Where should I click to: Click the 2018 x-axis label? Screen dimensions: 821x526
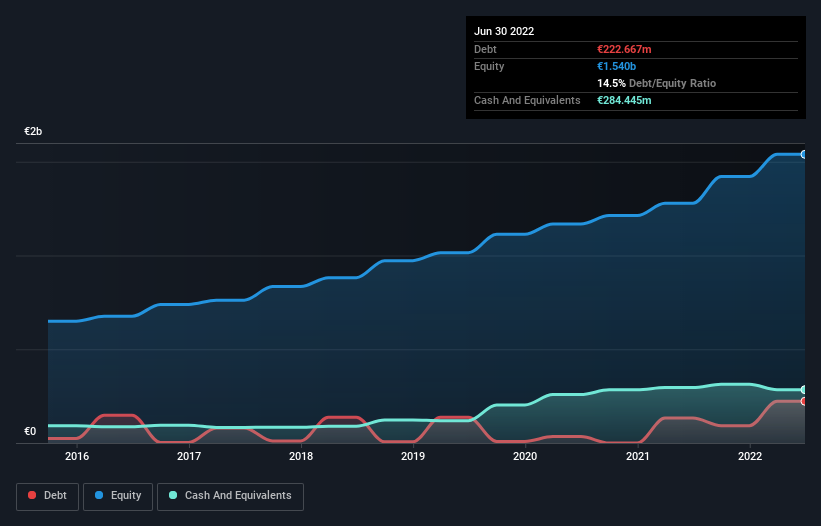pos(301,456)
